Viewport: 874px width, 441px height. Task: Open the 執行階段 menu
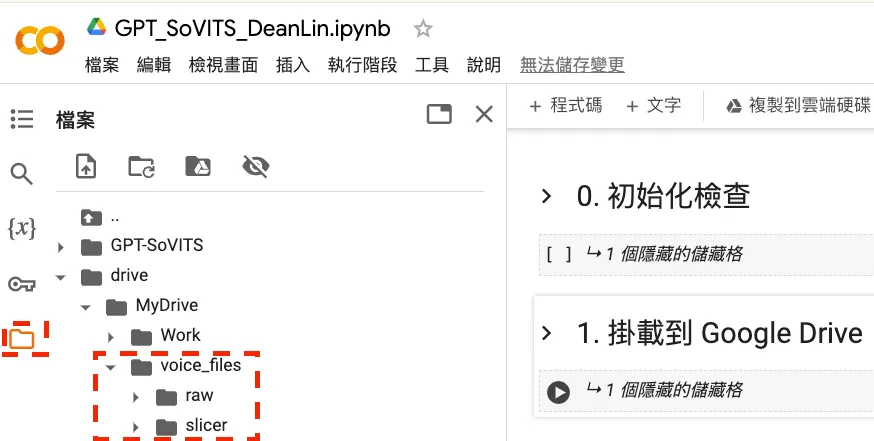[x=362, y=65]
